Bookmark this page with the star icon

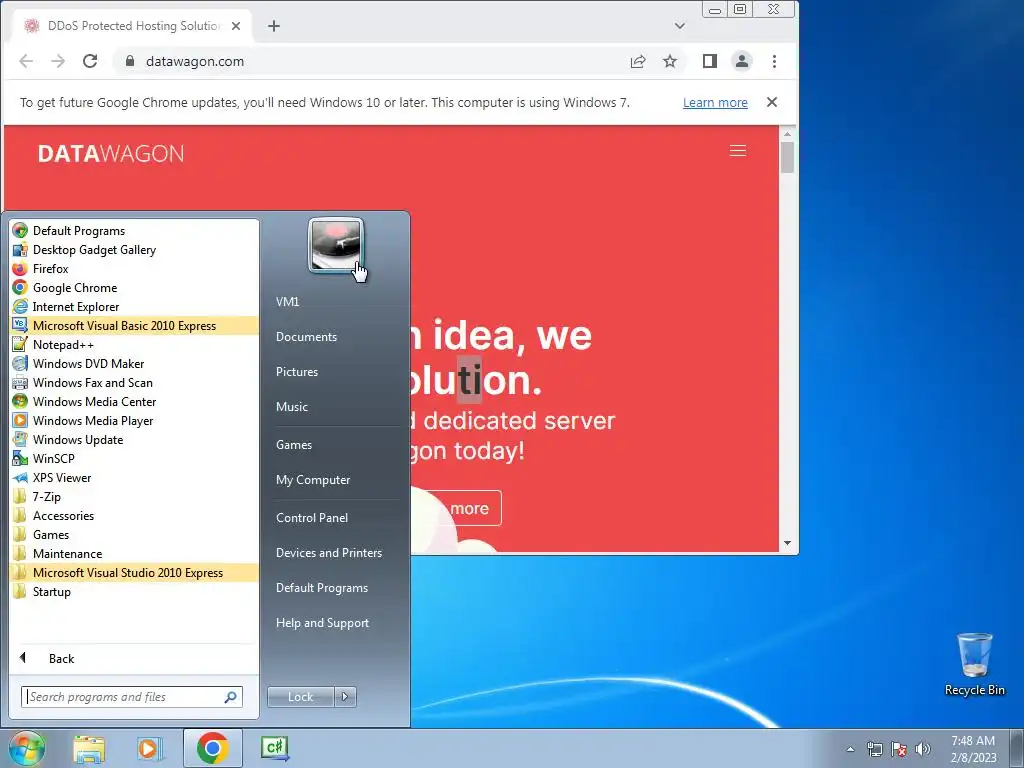(x=670, y=61)
